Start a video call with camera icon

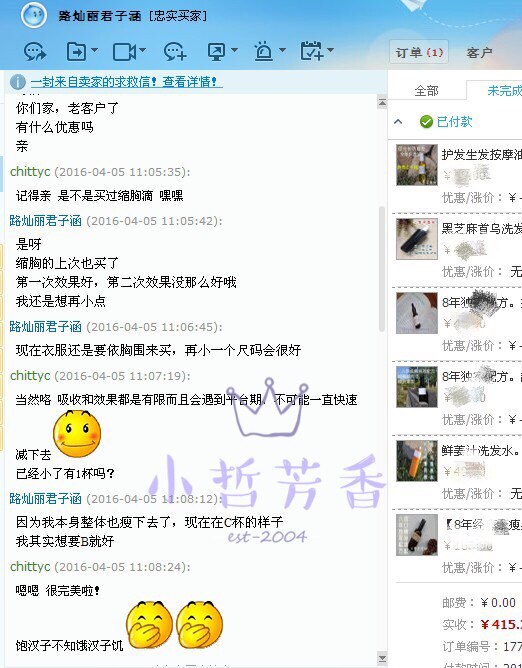click(x=124, y=52)
